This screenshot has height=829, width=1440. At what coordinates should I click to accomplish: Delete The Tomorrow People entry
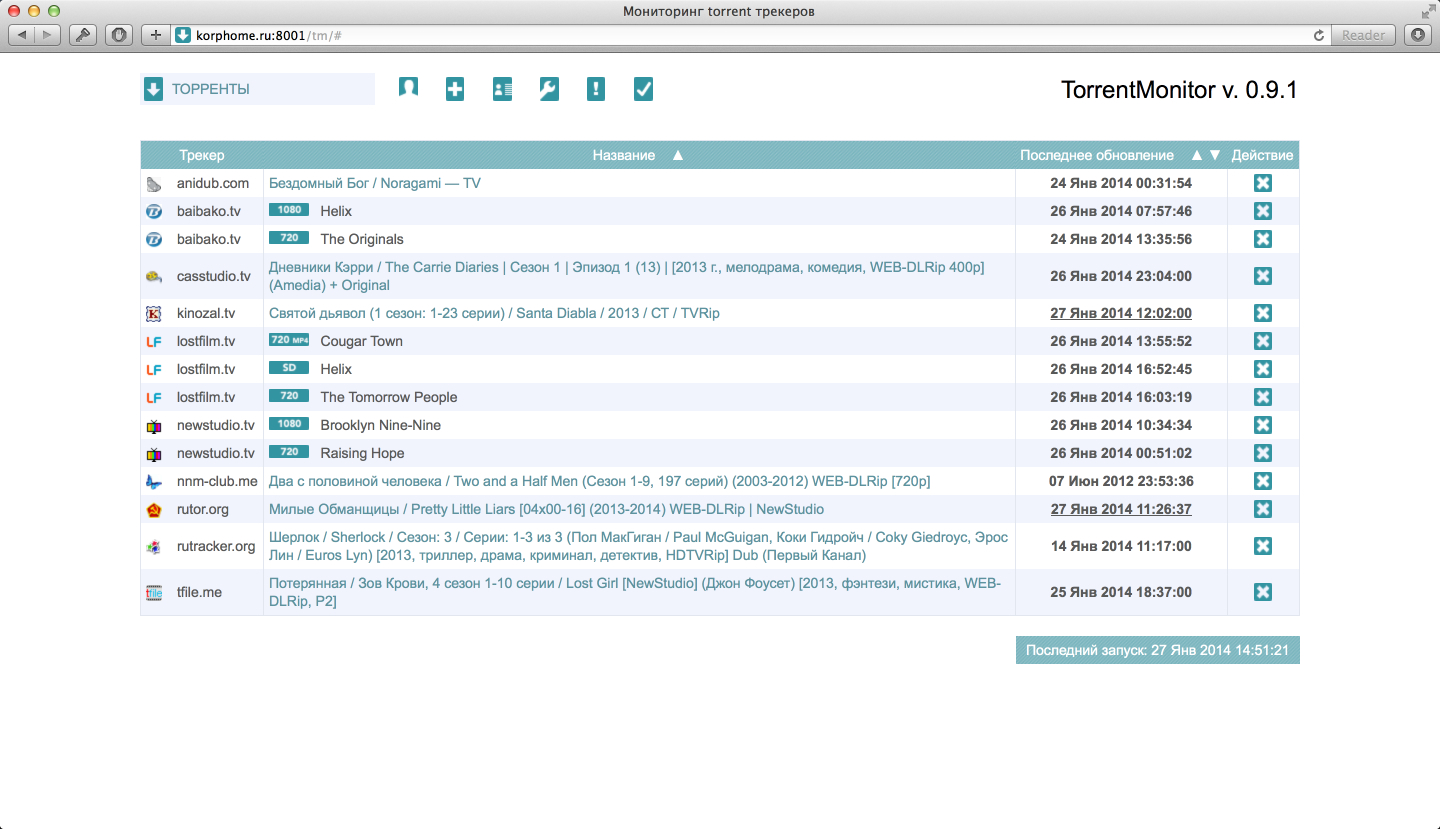(x=1263, y=397)
